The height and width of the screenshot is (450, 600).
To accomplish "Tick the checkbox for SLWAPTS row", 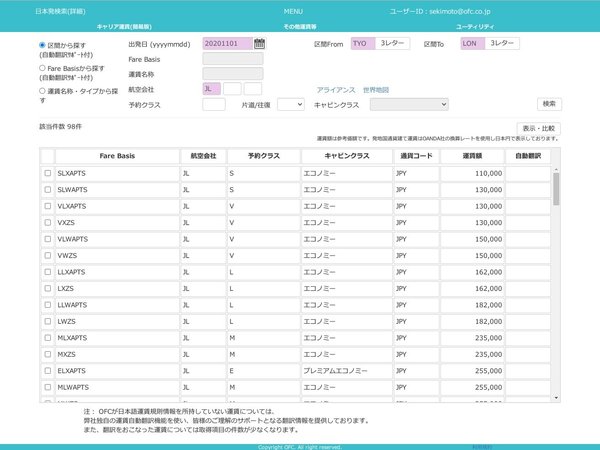I will point(47,189).
